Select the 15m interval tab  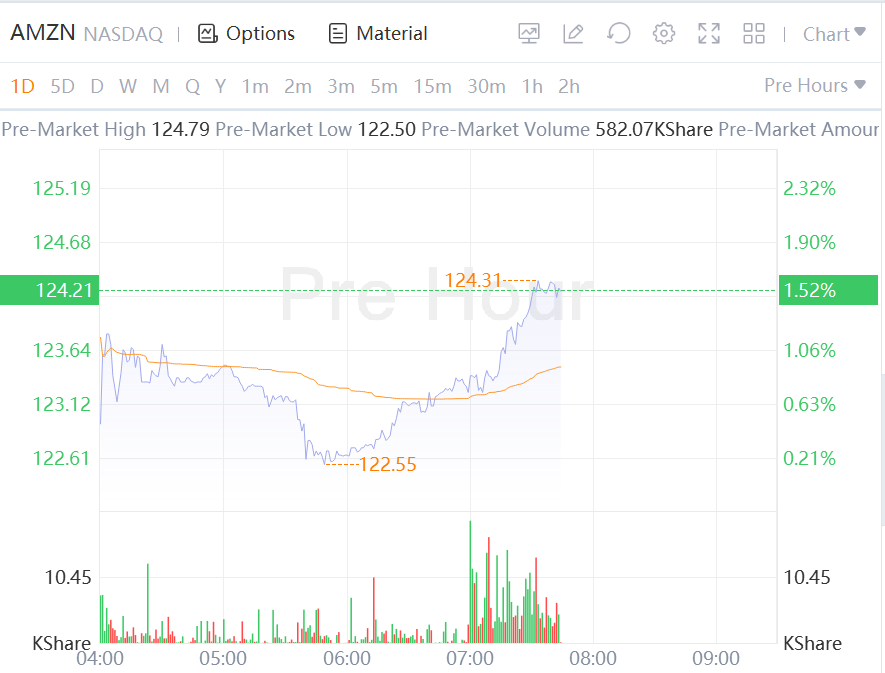point(432,86)
